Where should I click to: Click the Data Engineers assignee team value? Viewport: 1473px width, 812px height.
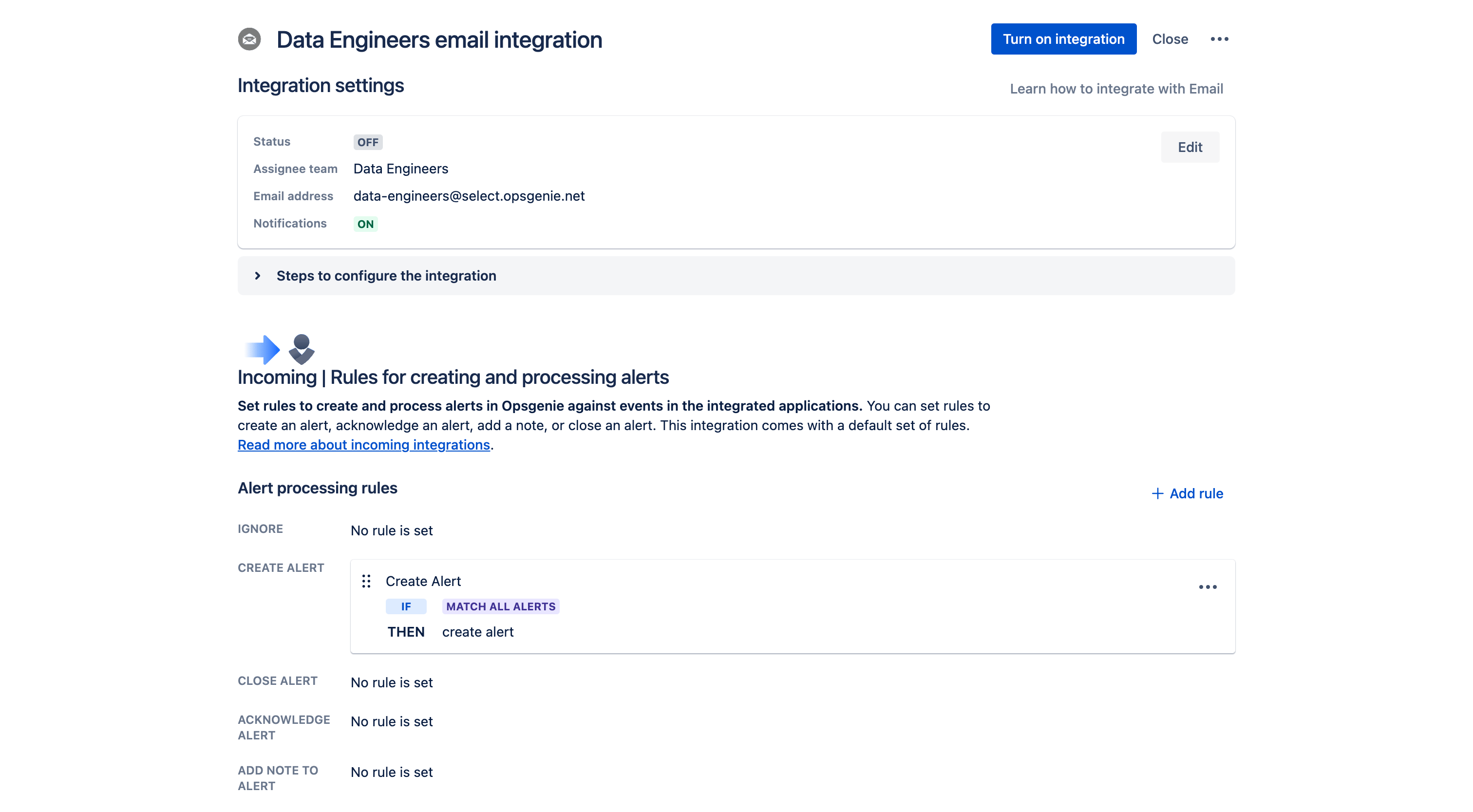click(x=401, y=169)
